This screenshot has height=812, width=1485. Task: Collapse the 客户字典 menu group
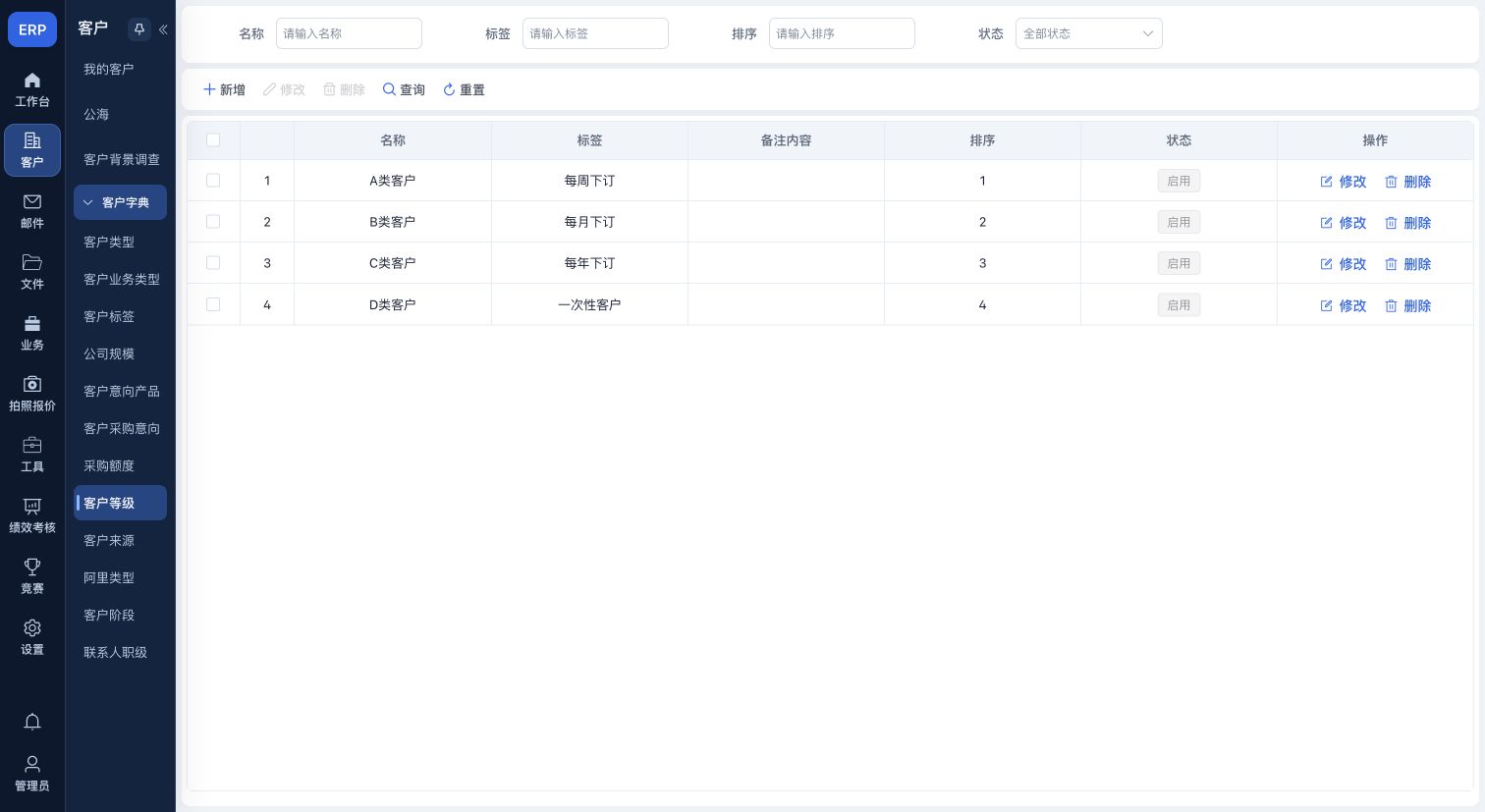coord(120,202)
